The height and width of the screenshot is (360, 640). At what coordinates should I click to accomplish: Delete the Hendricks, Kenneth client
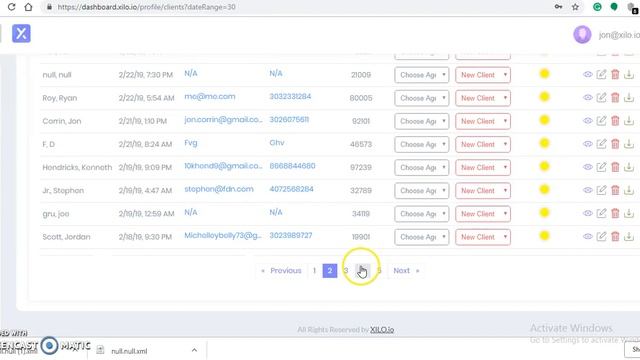615,167
